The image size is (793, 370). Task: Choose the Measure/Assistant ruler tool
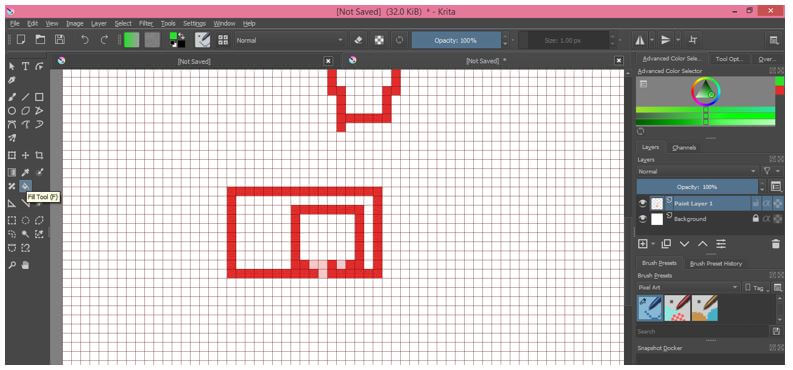click(12, 203)
